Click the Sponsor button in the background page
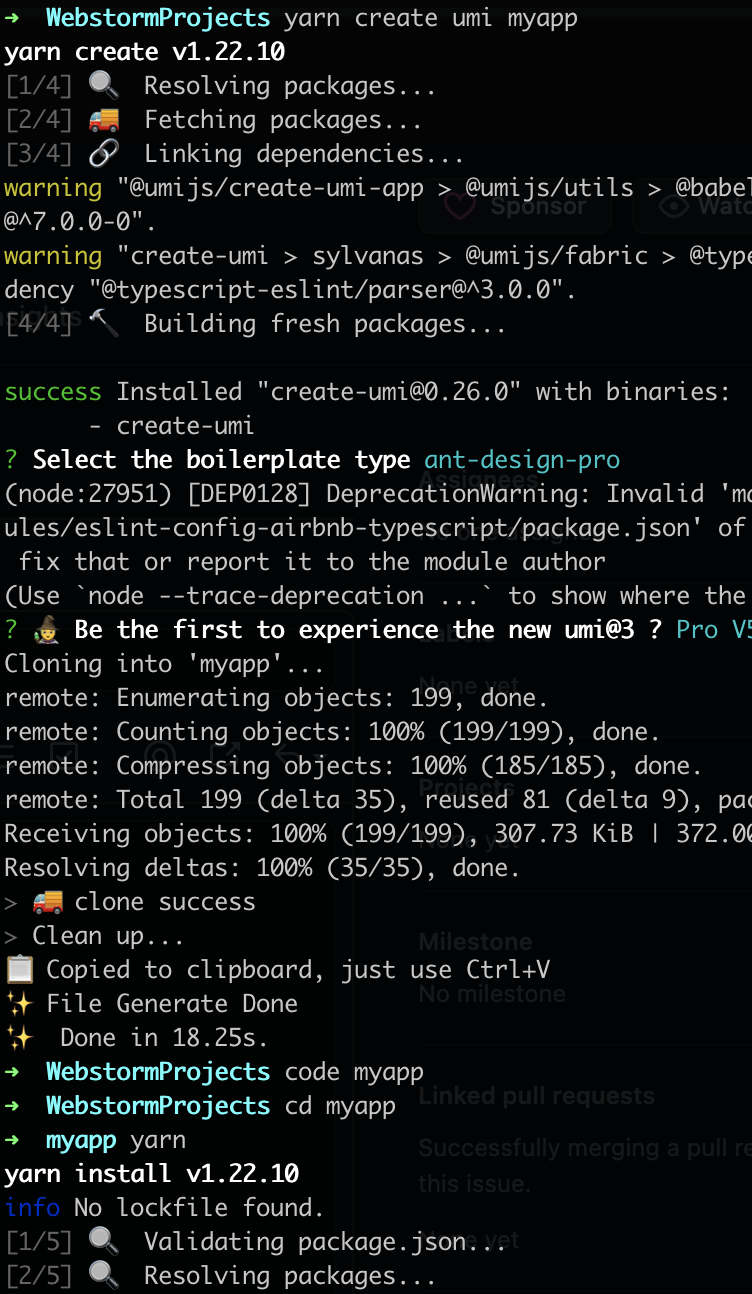752x1294 pixels. [x=515, y=206]
